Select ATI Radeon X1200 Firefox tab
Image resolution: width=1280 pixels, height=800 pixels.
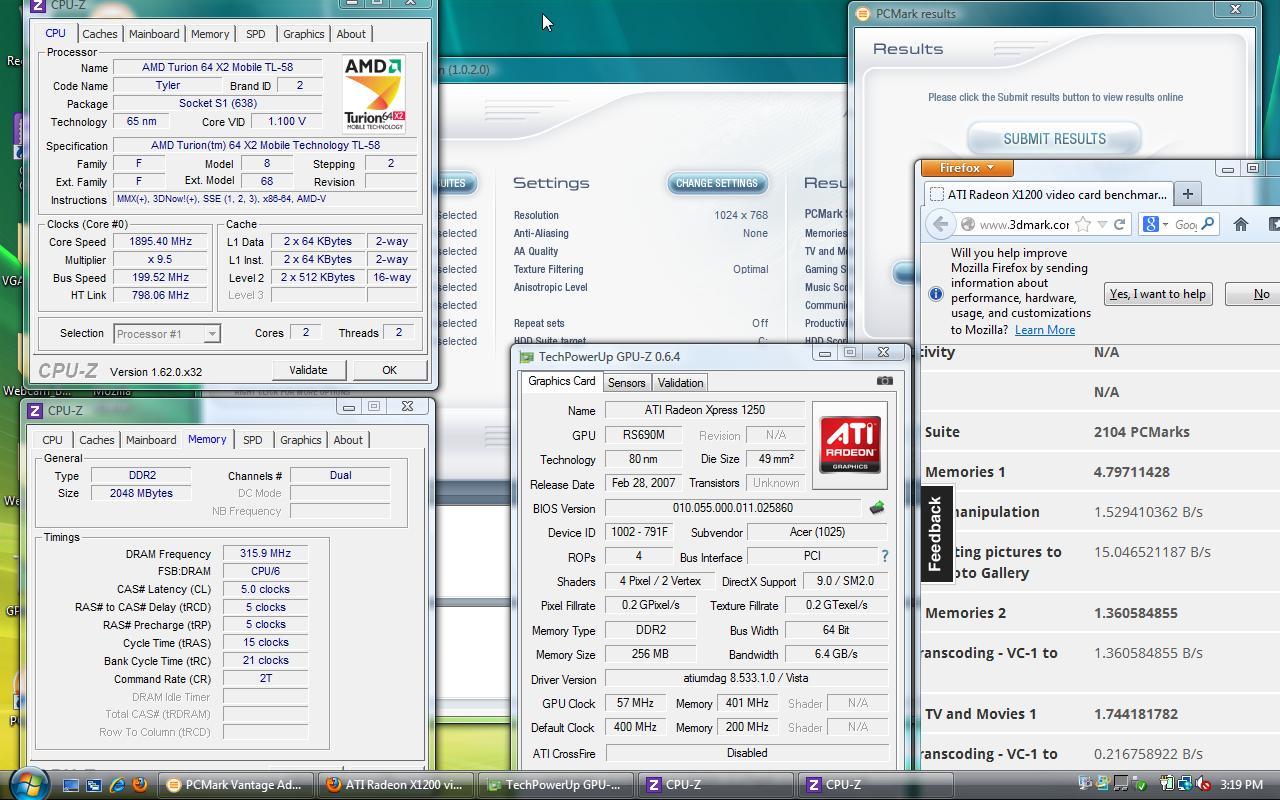tap(1047, 194)
